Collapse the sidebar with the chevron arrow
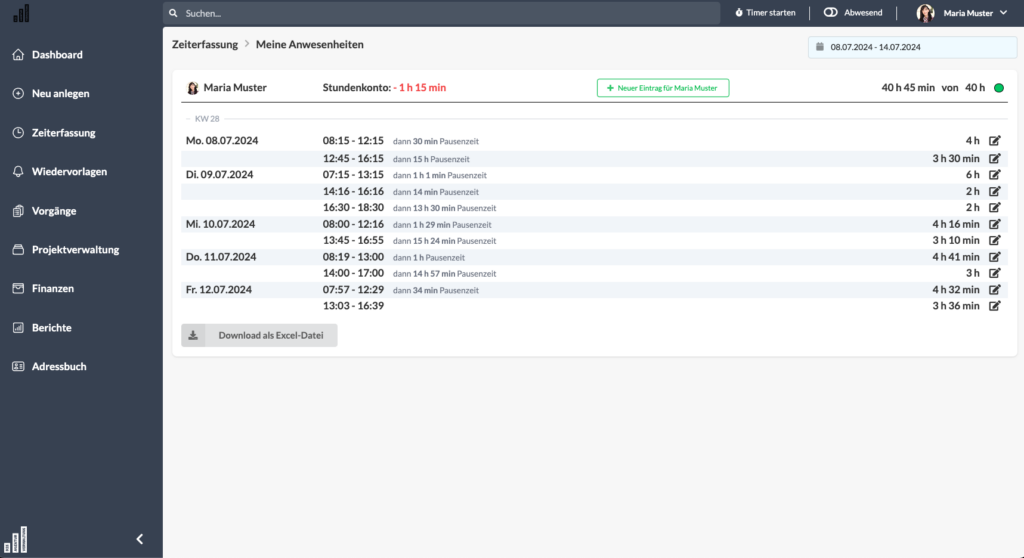Image resolution: width=1024 pixels, height=558 pixels. click(x=139, y=539)
